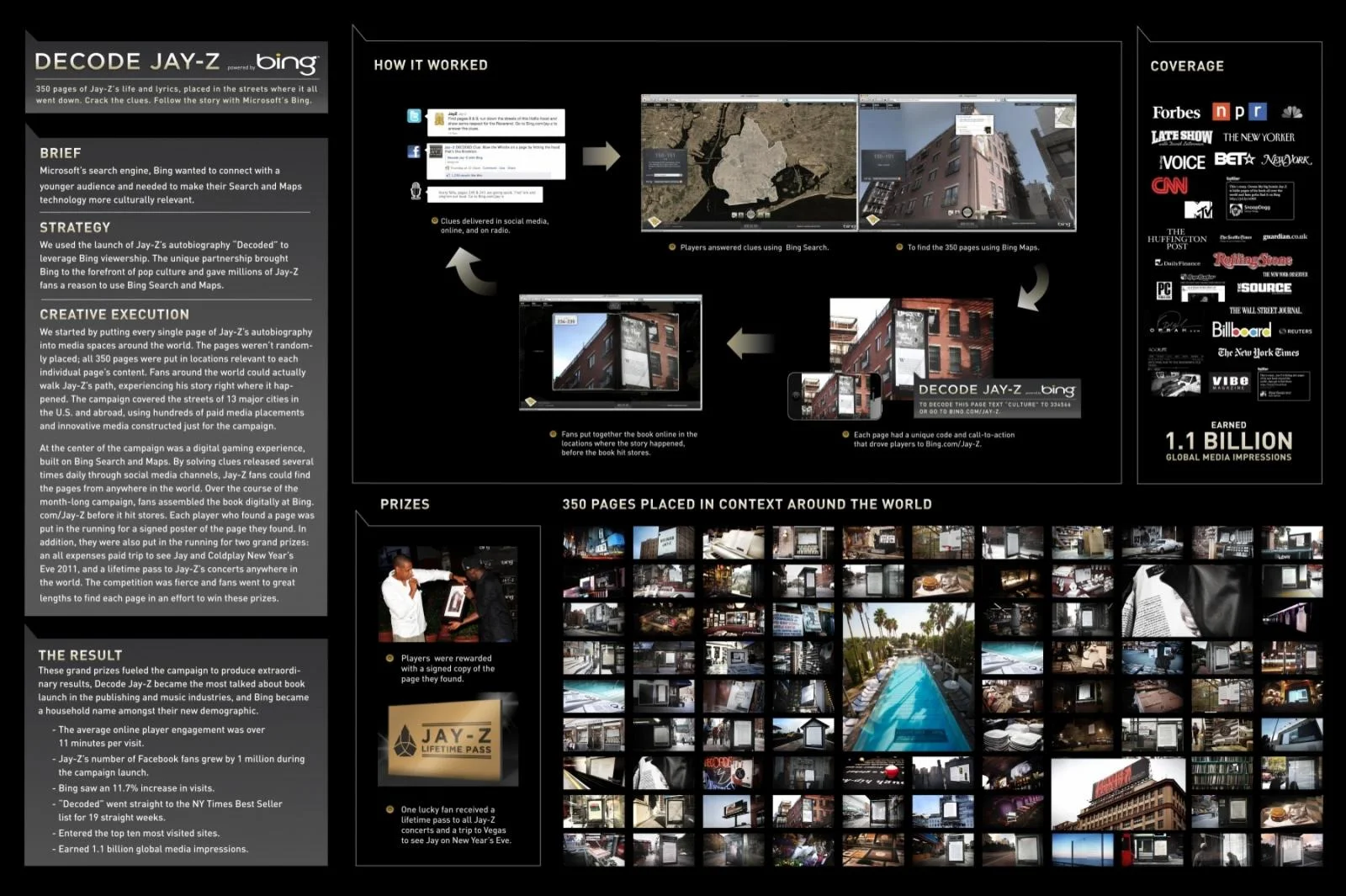The image size is (1346, 896).
Task: Open the large brick building billboard photo
Action: (1118, 793)
